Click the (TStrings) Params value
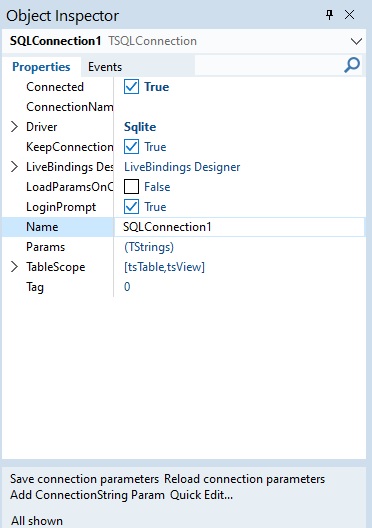The height and width of the screenshot is (528, 372). (x=149, y=247)
